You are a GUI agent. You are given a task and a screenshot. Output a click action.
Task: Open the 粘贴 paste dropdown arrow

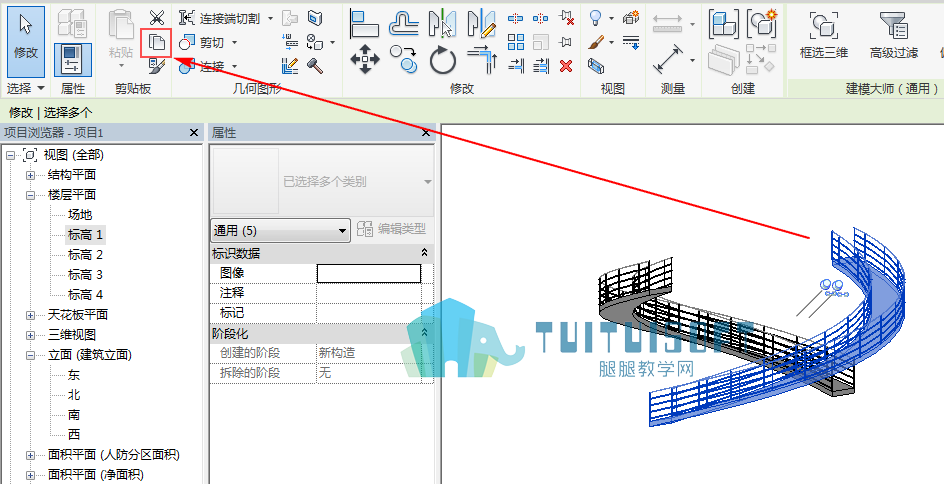(121, 65)
